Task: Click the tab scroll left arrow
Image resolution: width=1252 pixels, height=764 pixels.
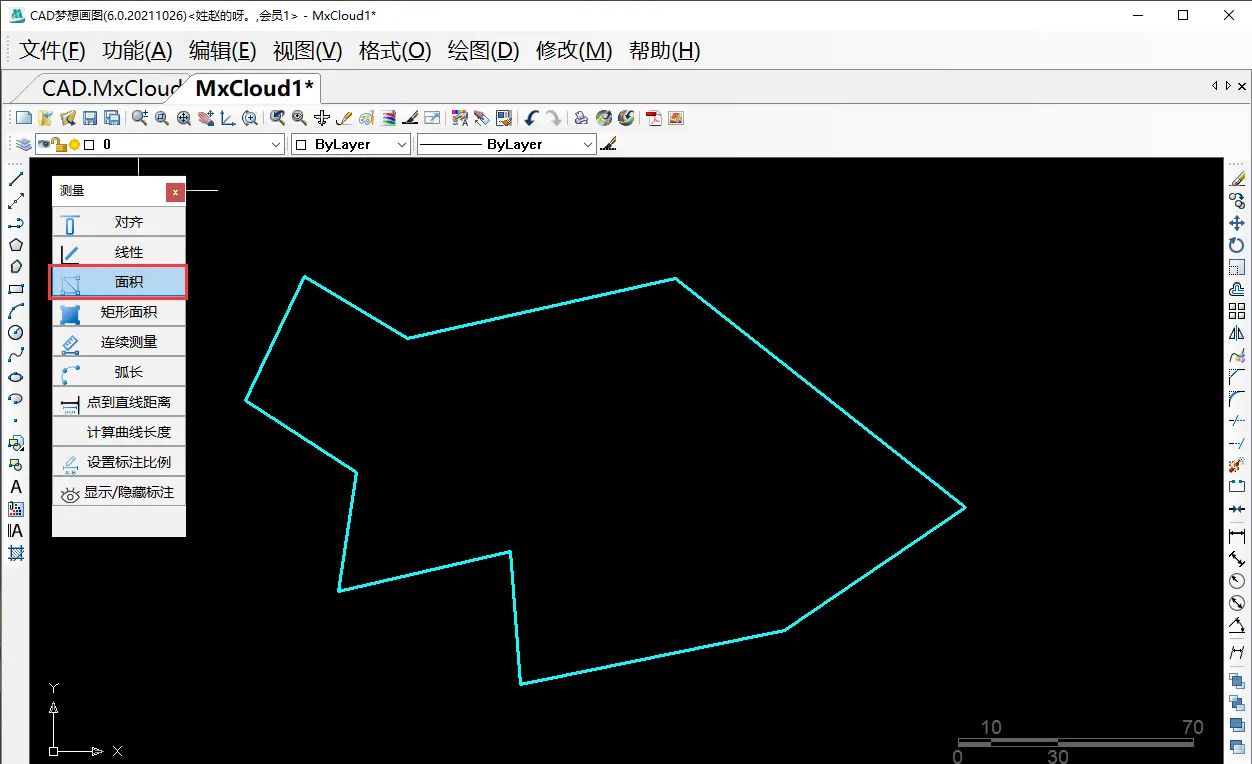Action: tap(1215, 87)
